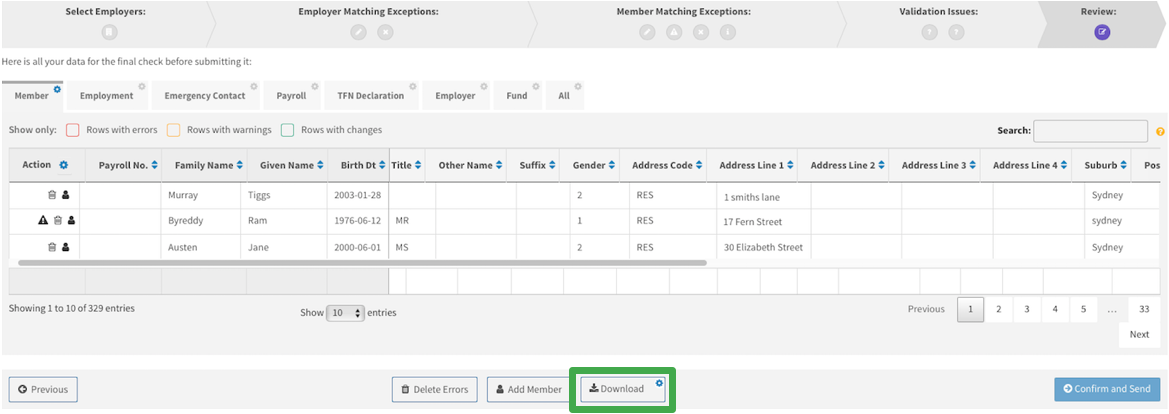Screen dimensions: 1169x414
Task: Go to page 33 of entries
Action: (x=1144, y=310)
